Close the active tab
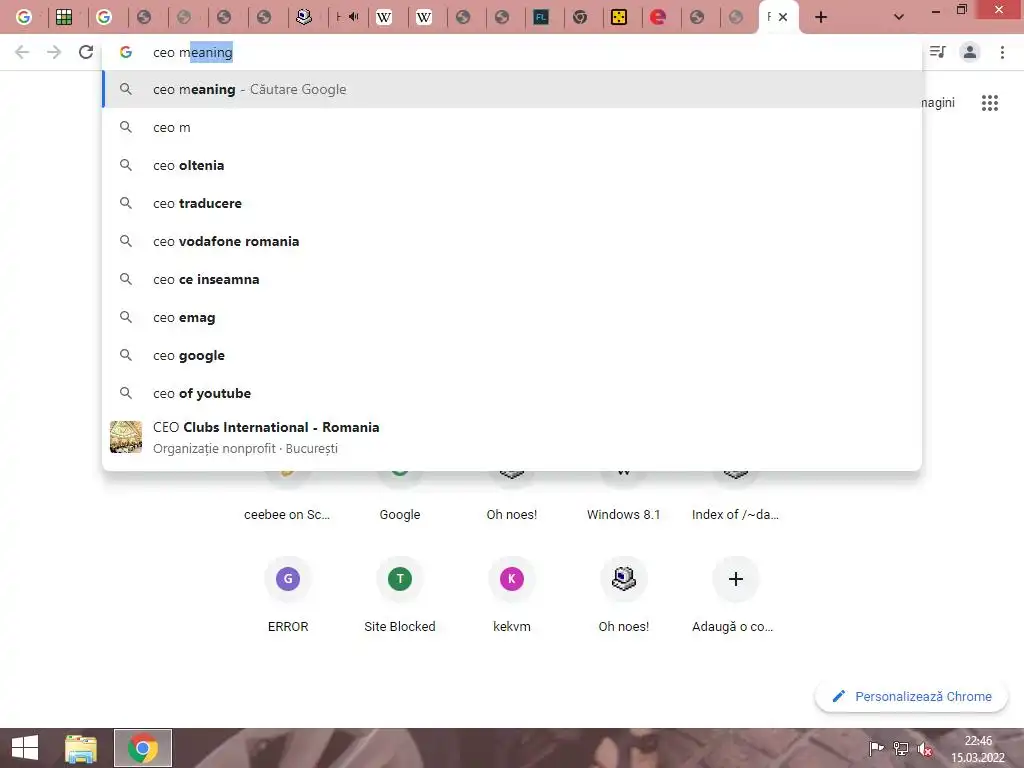This screenshot has width=1024, height=768. [783, 17]
